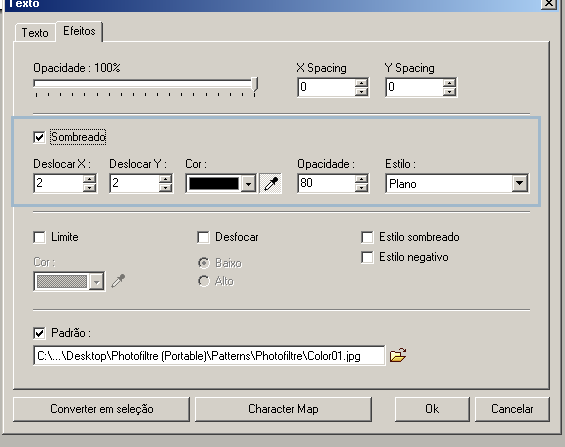The width and height of the screenshot is (565, 447).
Task: Increase shadow Opacidade value
Action: coord(361,179)
